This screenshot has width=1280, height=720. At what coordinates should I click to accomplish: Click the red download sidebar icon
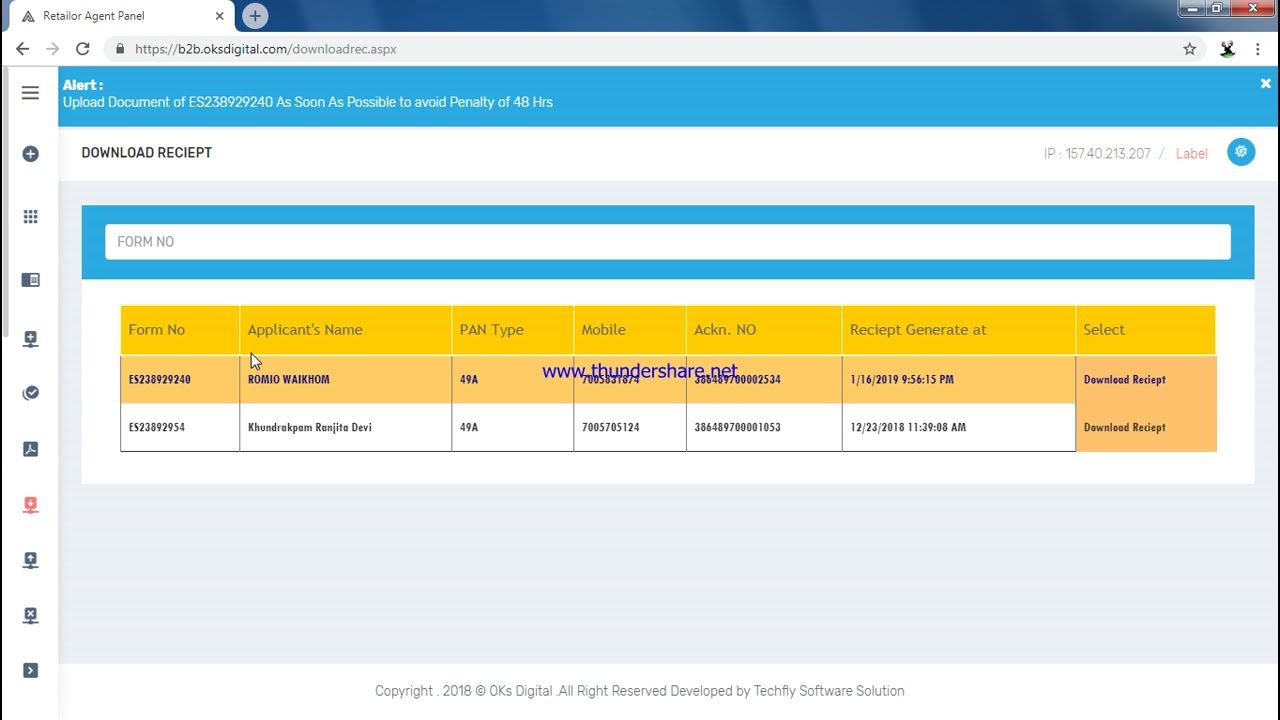(x=30, y=505)
